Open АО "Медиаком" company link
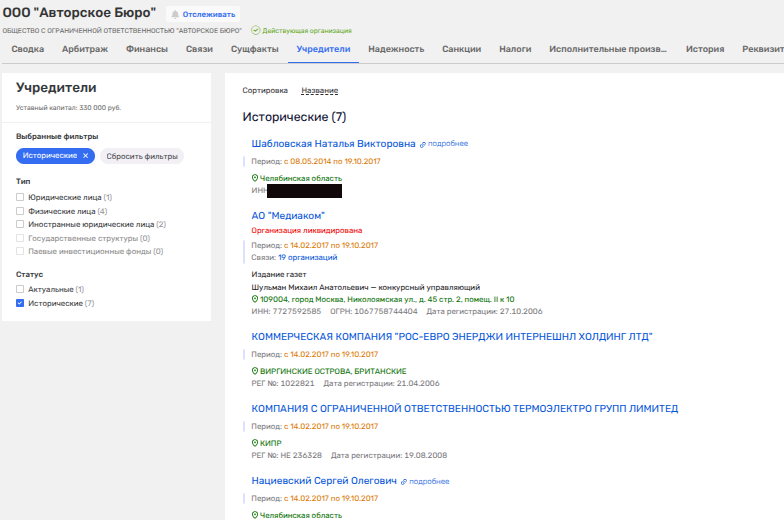784x520 pixels. pos(288,215)
